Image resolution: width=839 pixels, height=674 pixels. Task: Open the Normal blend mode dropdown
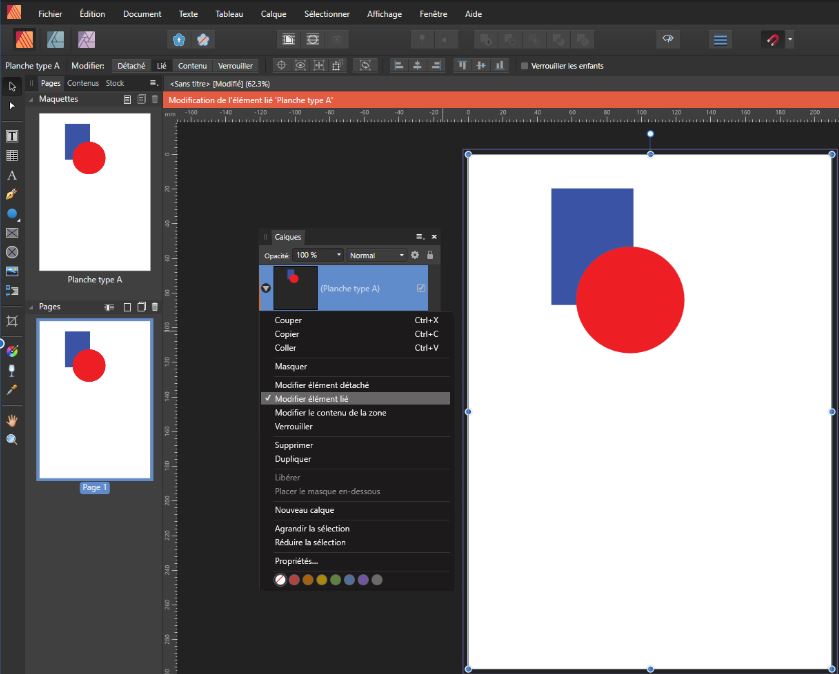tap(376, 255)
